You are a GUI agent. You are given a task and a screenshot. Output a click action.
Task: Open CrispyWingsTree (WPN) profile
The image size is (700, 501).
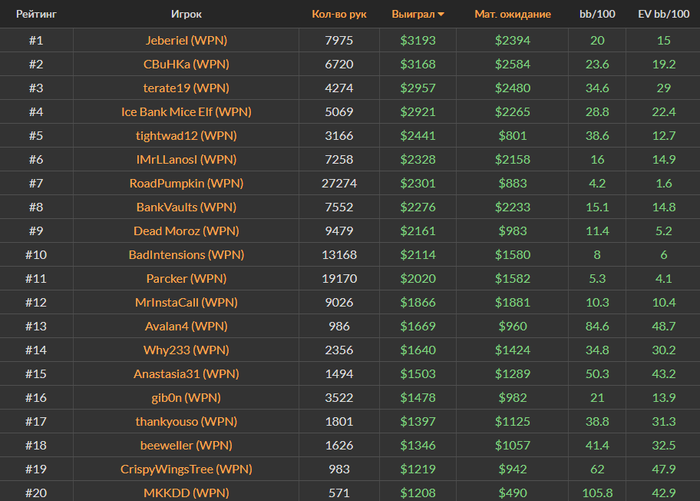point(186,469)
